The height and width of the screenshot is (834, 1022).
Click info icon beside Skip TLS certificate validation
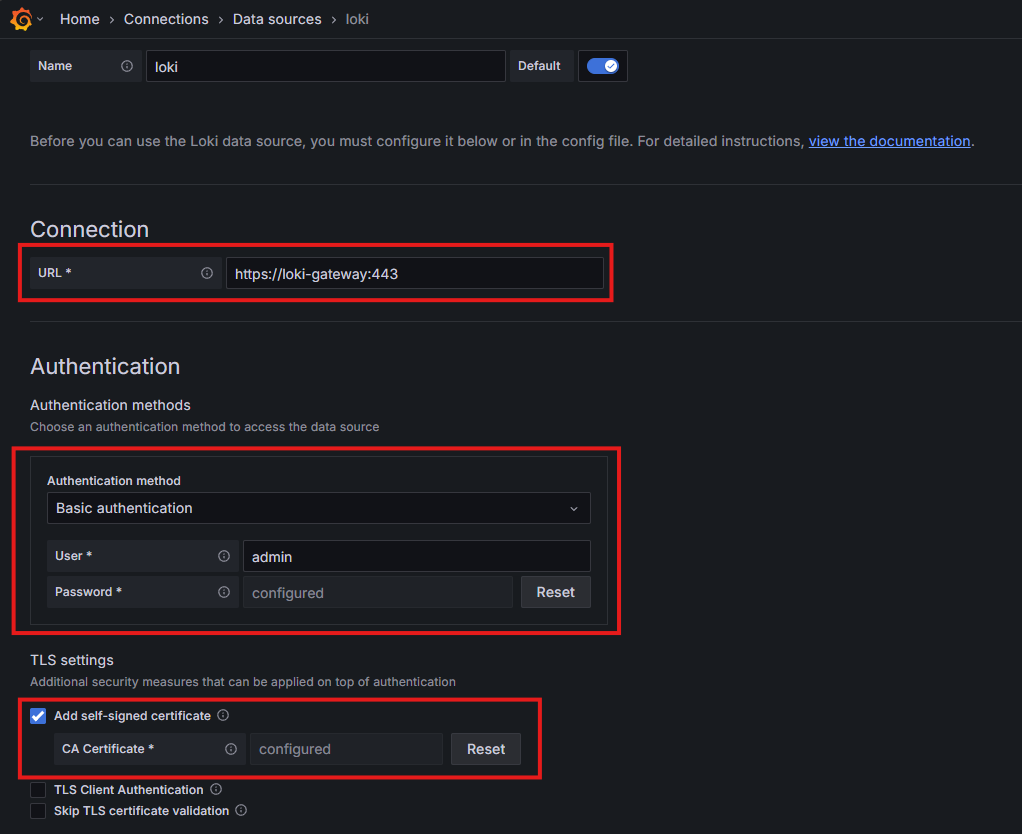[241, 811]
